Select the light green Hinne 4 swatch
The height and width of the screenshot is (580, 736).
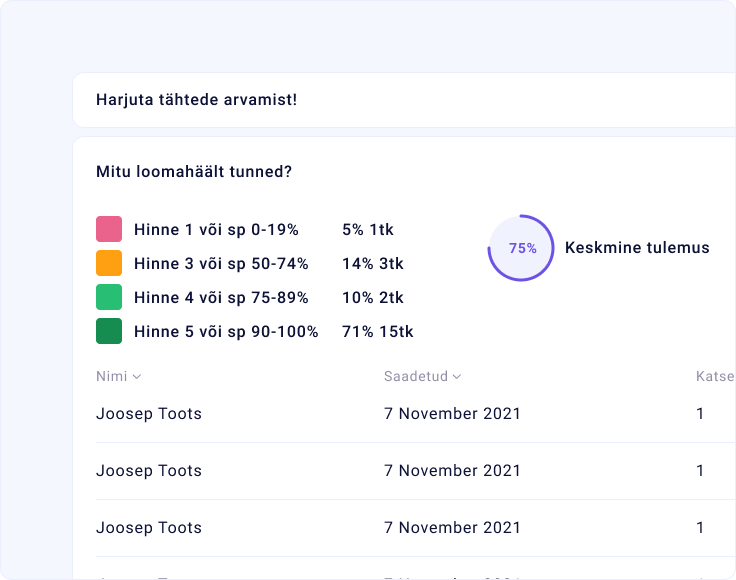pyautogui.click(x=109, y=297)
